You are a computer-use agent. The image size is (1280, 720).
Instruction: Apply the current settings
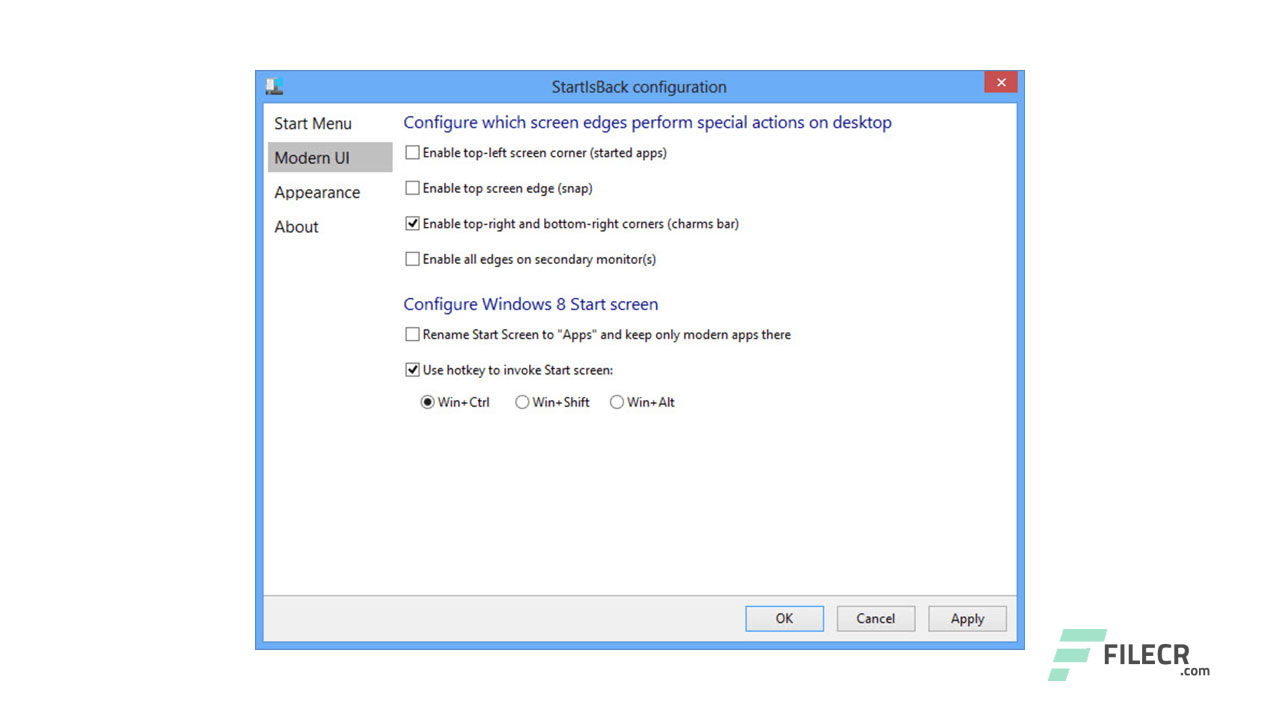click(x=967, y=618)
